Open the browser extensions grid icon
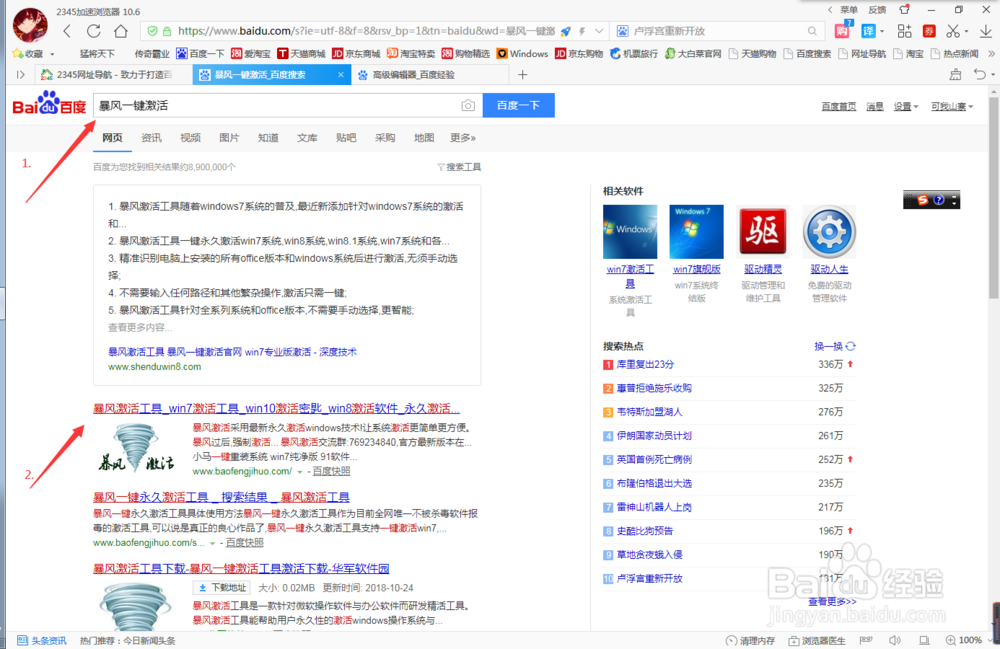1000x649 pixels. (x=906, y=31)
